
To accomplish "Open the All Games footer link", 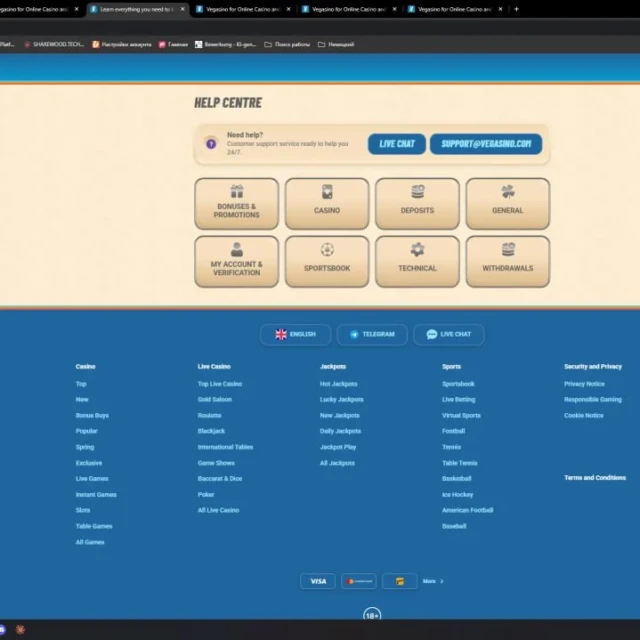I will point(90,542).
